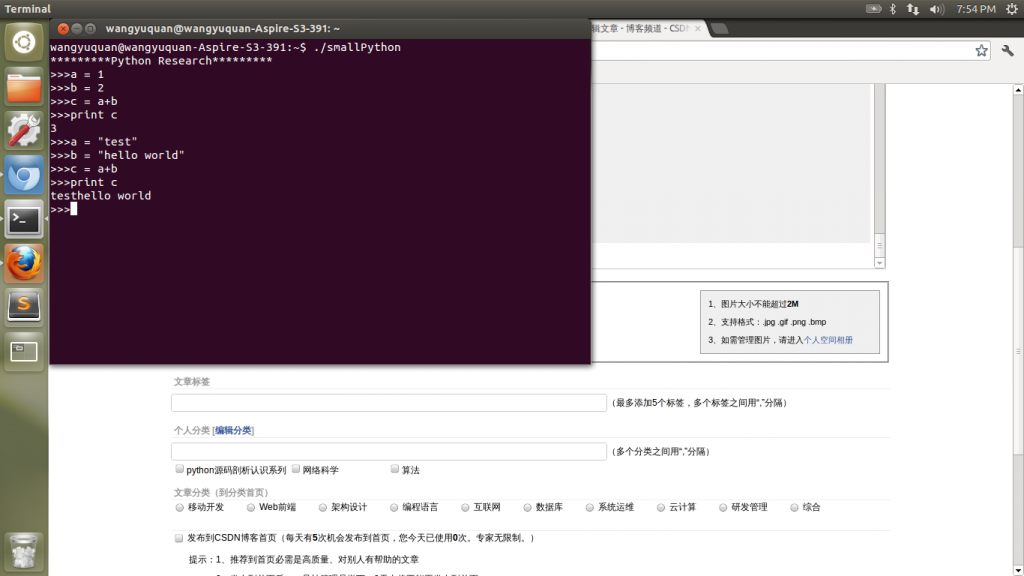Minimize the terminal window
Screen dimensions: 1024x576
[76, 29]
